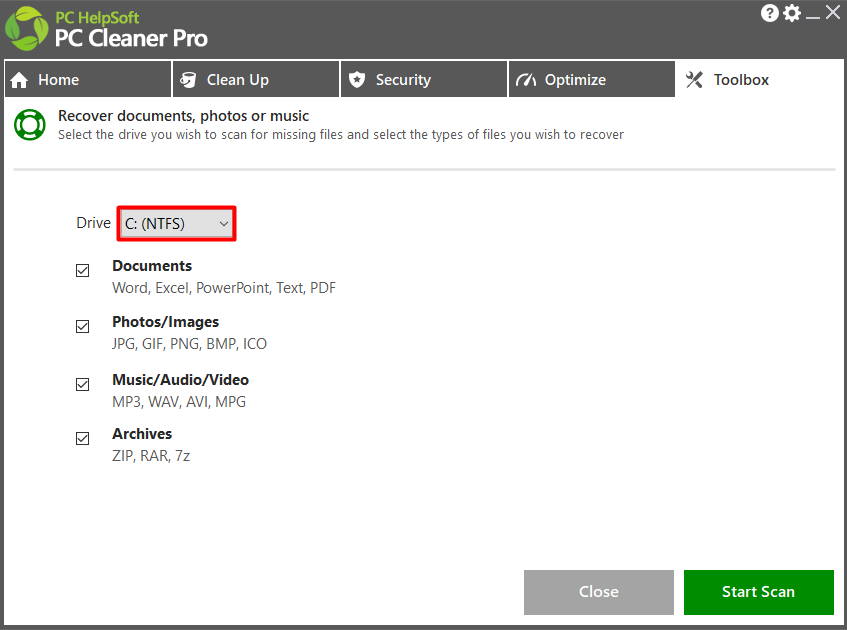Click the Photos/Images label
Screen dimensions: 847x630
[x=165, y=322]
